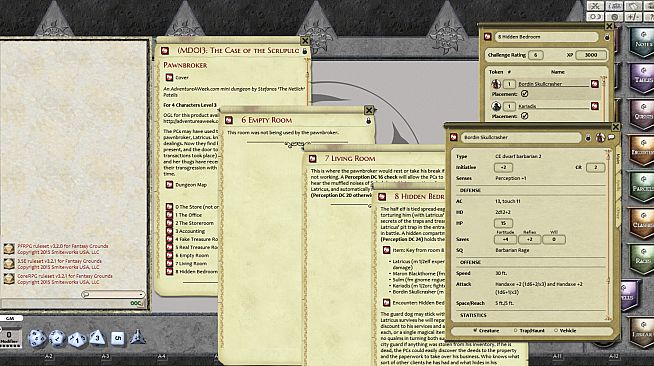Toggle placement check for Kariadis
The width and height of the screenshot is (654, 366).
[525, 116]
